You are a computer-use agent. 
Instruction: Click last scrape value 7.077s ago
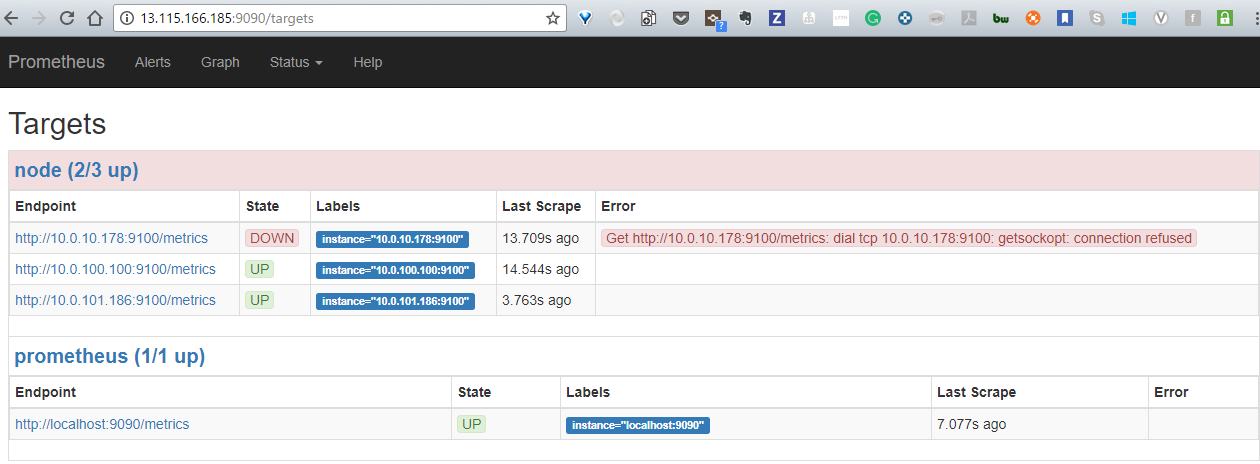972,424
